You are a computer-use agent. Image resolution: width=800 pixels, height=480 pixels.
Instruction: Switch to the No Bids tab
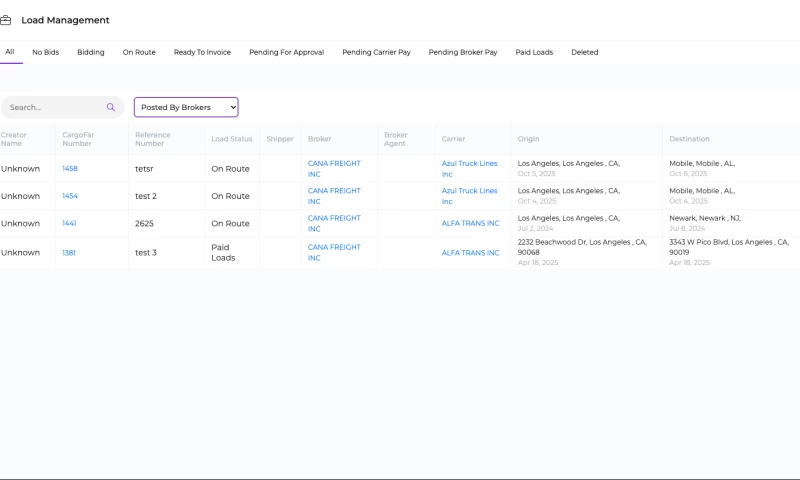[45, 52]
